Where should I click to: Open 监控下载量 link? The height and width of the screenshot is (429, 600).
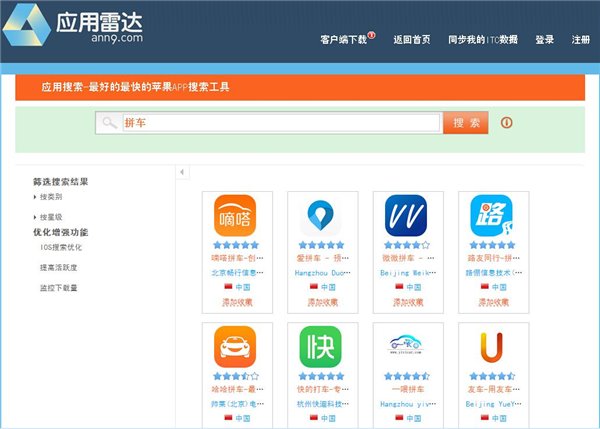59,288
